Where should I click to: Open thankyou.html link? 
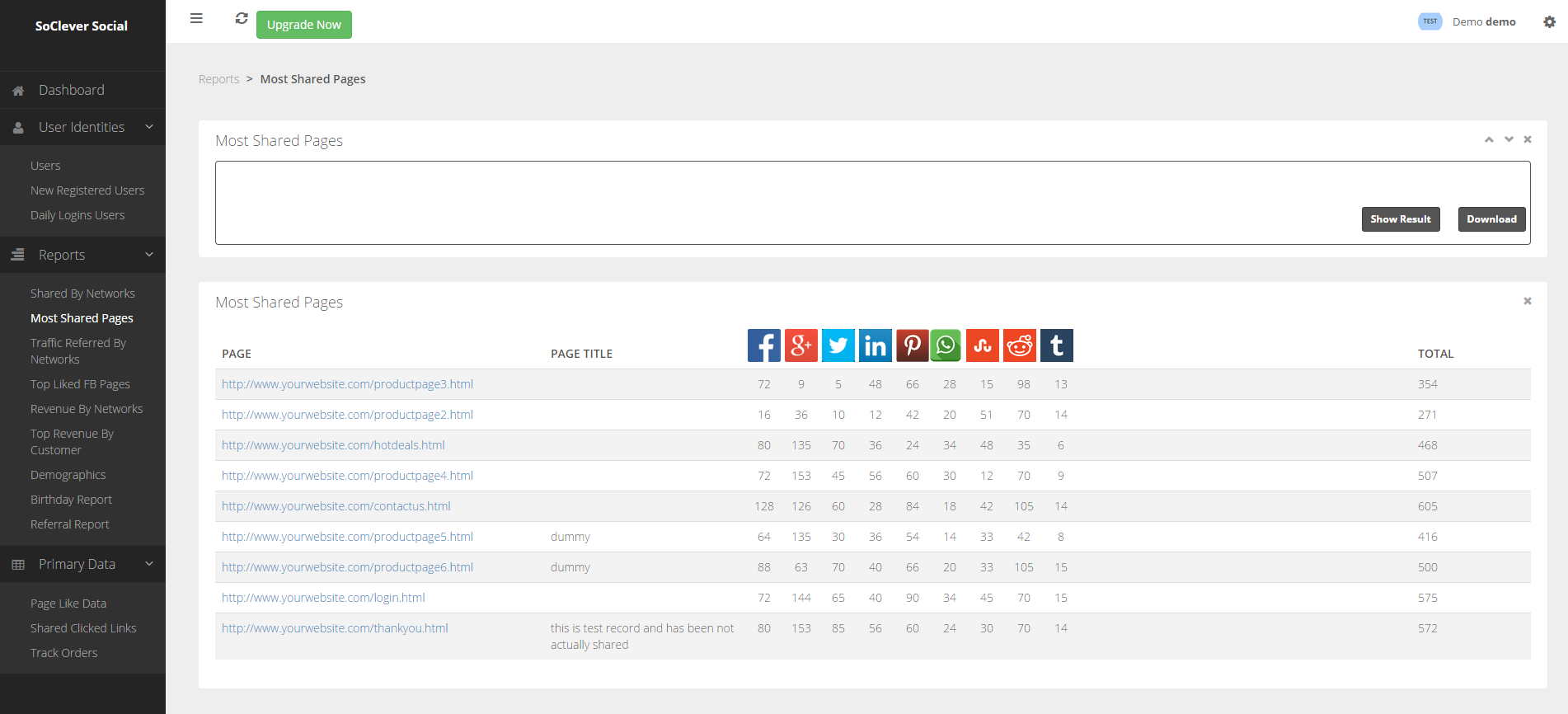pos(335,628)
